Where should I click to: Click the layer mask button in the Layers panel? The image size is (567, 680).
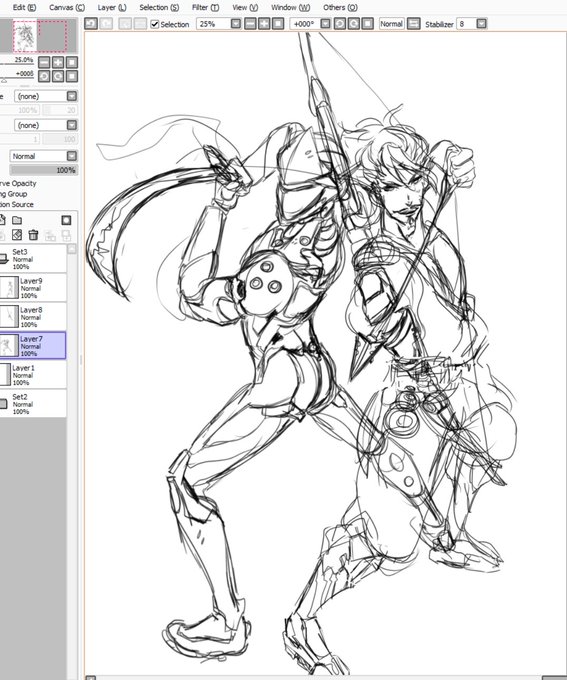point(66,220)
